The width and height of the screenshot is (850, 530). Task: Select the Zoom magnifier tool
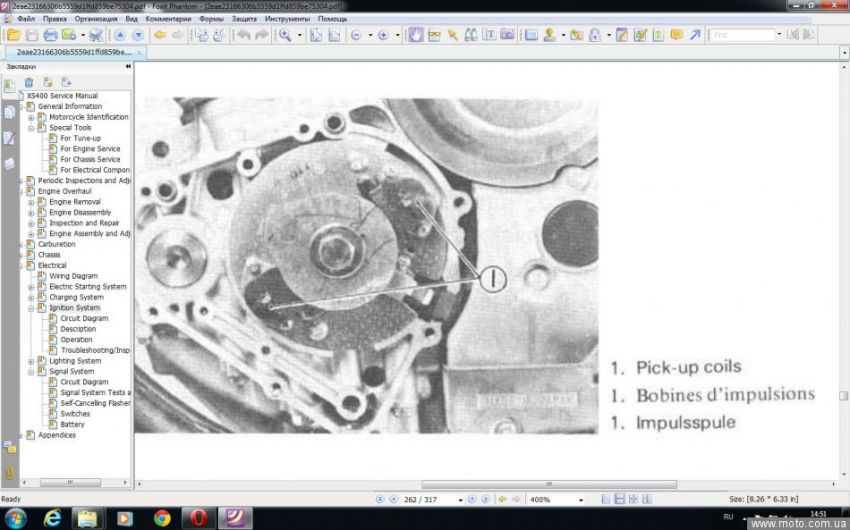tap(285, 35)
